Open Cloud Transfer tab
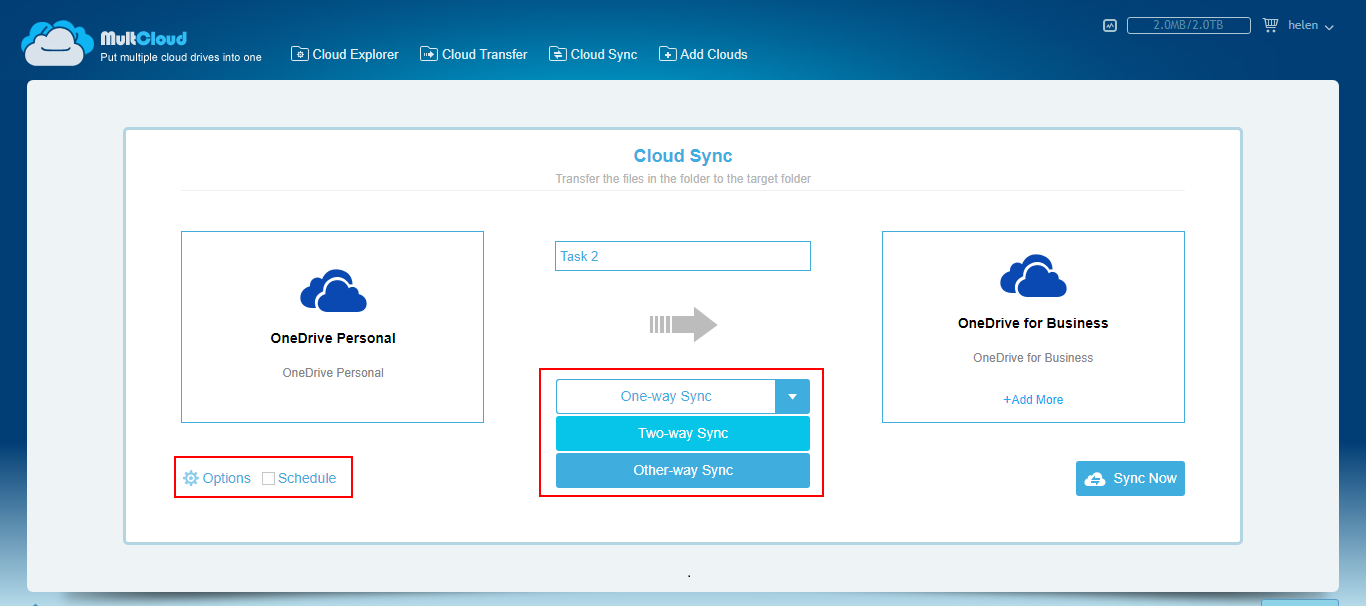Image resolution: width=1366 pixels, height=606 pixels. point(474,54)
